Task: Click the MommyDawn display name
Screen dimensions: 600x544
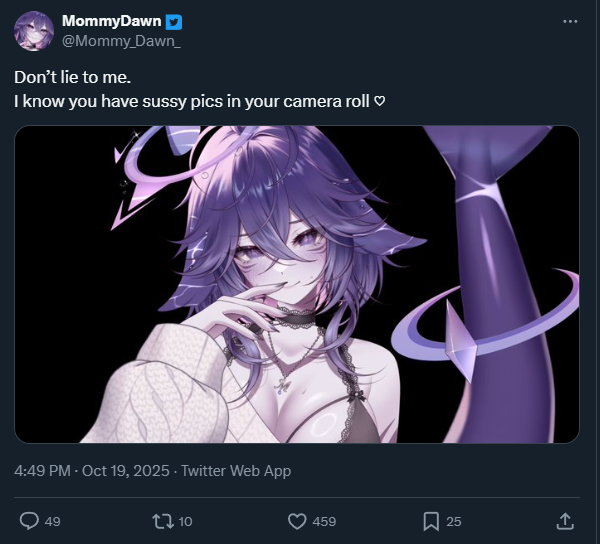Action: (x=111, y=21)
